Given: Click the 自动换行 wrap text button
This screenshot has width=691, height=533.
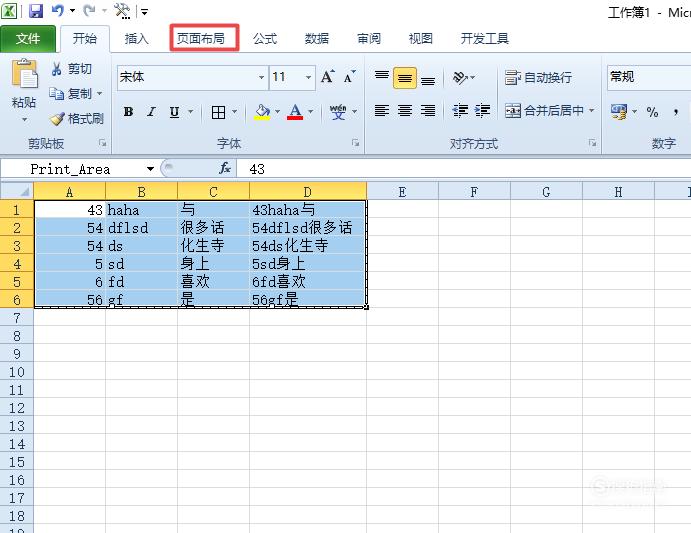Looking at the screenshot, I should coord(538,78).
